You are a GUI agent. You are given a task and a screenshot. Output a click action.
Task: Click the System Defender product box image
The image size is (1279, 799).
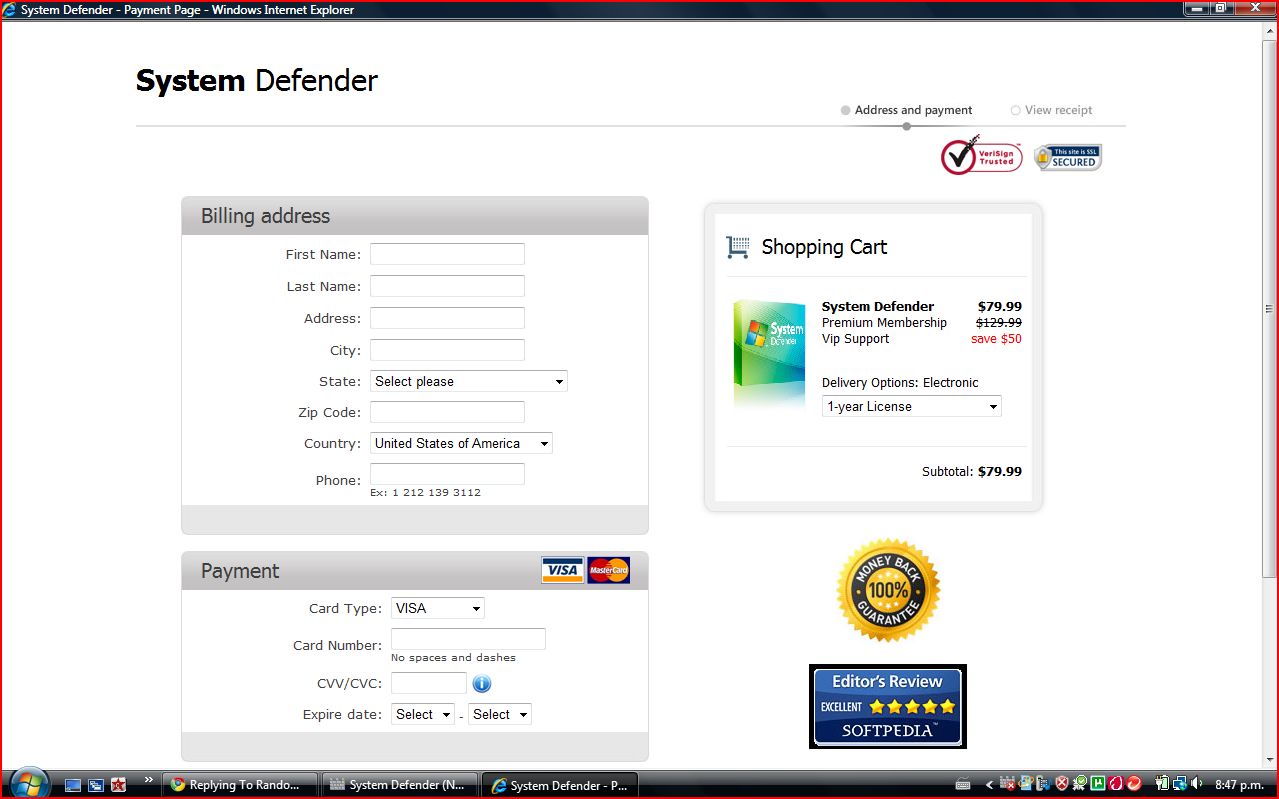[769, 351]
